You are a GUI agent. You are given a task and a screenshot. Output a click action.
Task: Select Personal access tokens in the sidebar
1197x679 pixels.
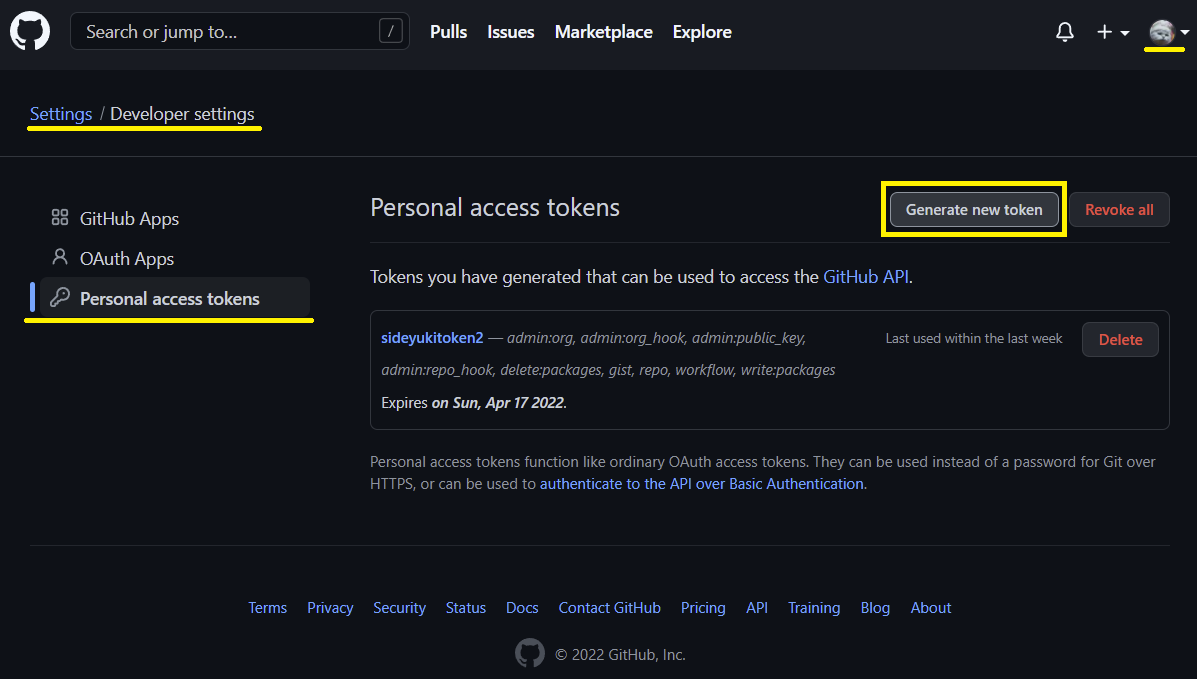[x=174, y=298]
